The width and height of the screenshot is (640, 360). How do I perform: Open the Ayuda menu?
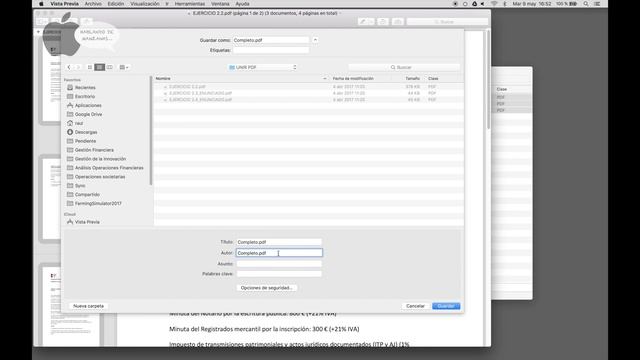pyautogui.click(x=242, y=4)
